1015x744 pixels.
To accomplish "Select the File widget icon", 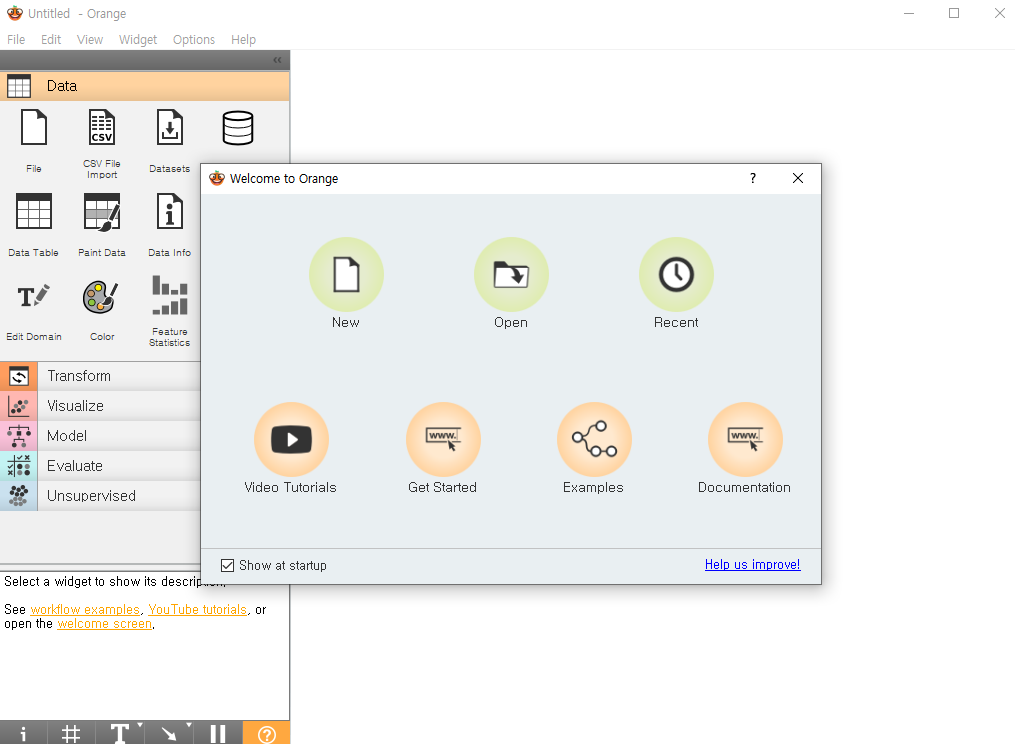I will coord(34,128).
